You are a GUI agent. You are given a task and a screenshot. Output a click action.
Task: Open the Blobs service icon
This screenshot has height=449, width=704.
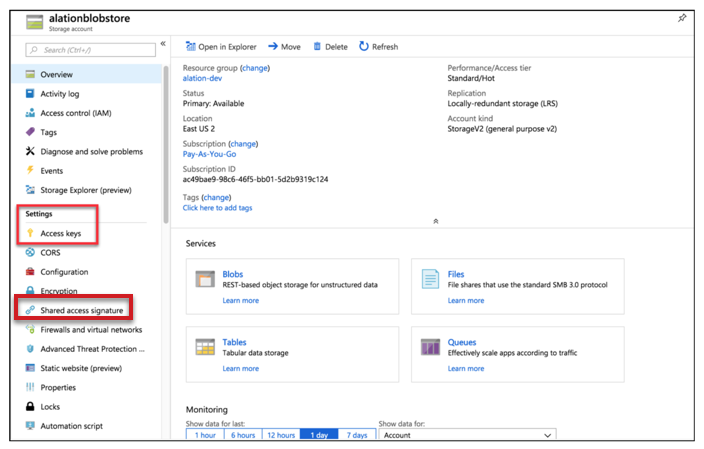[205, 279]
